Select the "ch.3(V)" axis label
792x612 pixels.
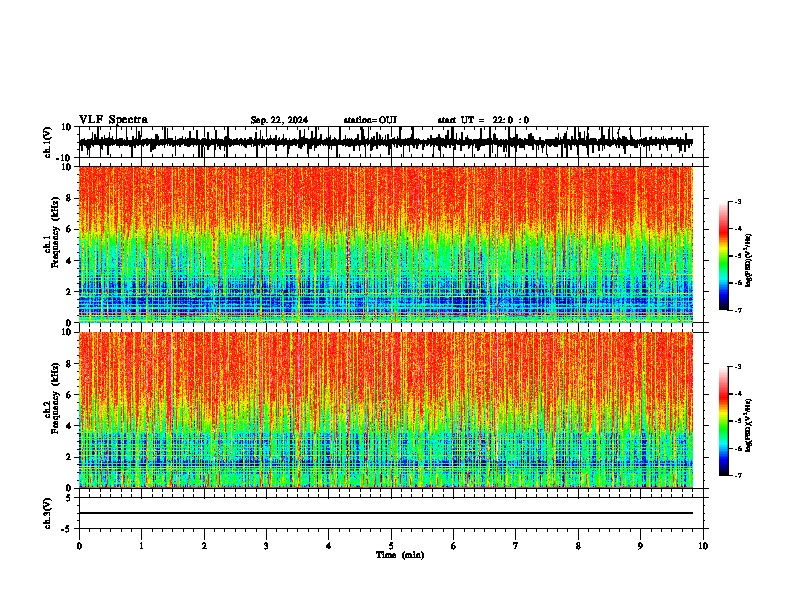point(47,513)
